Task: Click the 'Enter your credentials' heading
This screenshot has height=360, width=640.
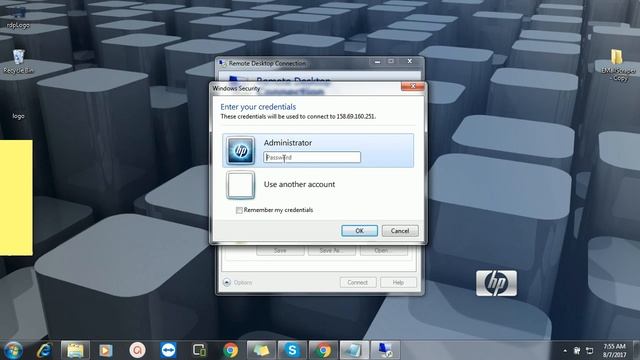Action: (x=258, y=107)
